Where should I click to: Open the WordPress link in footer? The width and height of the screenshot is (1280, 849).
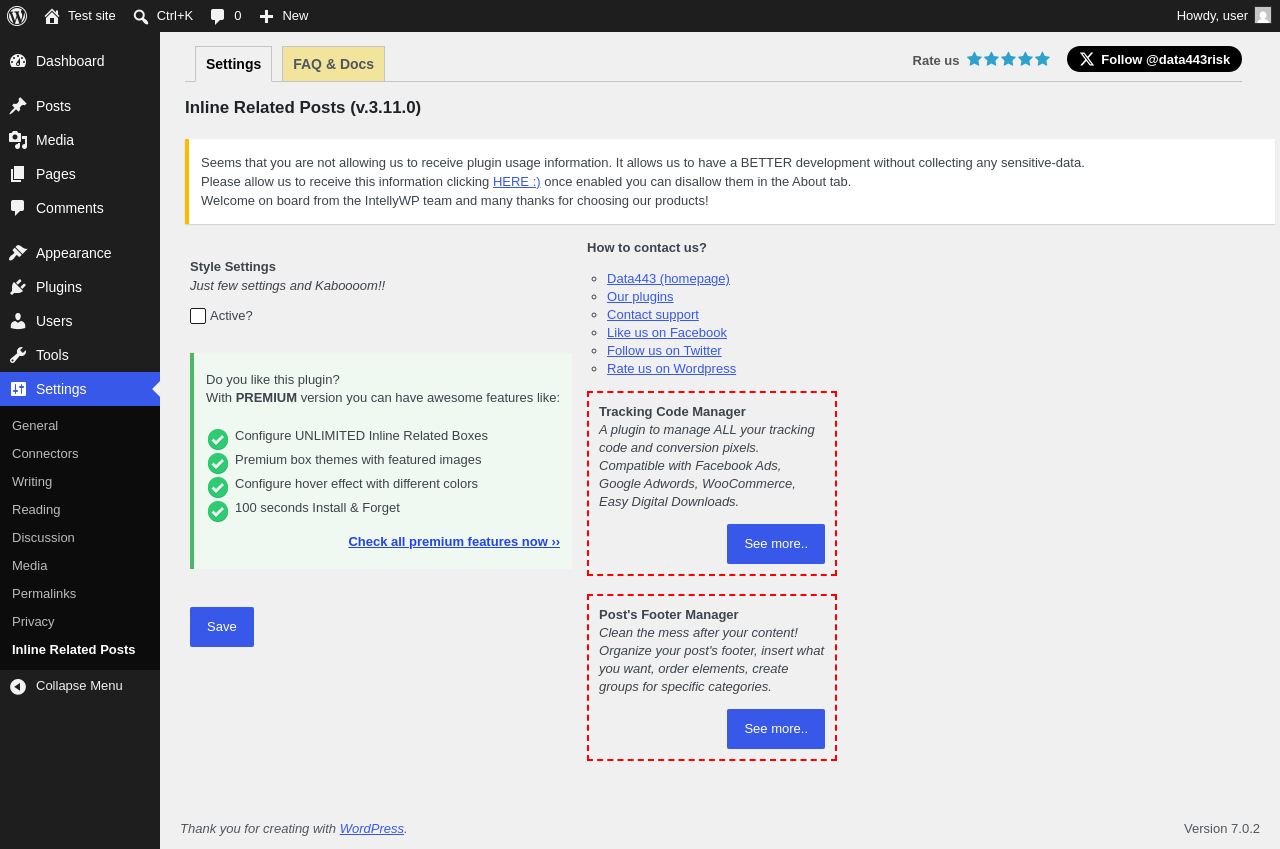372,829
